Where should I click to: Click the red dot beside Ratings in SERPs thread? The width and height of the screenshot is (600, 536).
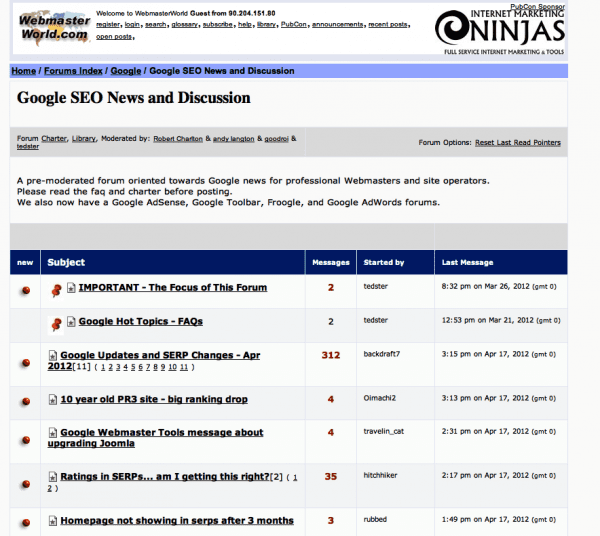[x=26, y=484]
